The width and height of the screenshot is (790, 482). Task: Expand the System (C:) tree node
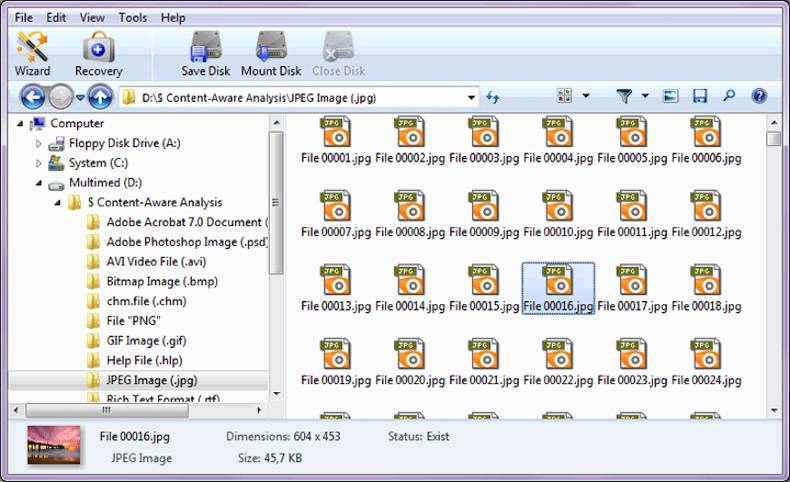[x=39, y=163]
